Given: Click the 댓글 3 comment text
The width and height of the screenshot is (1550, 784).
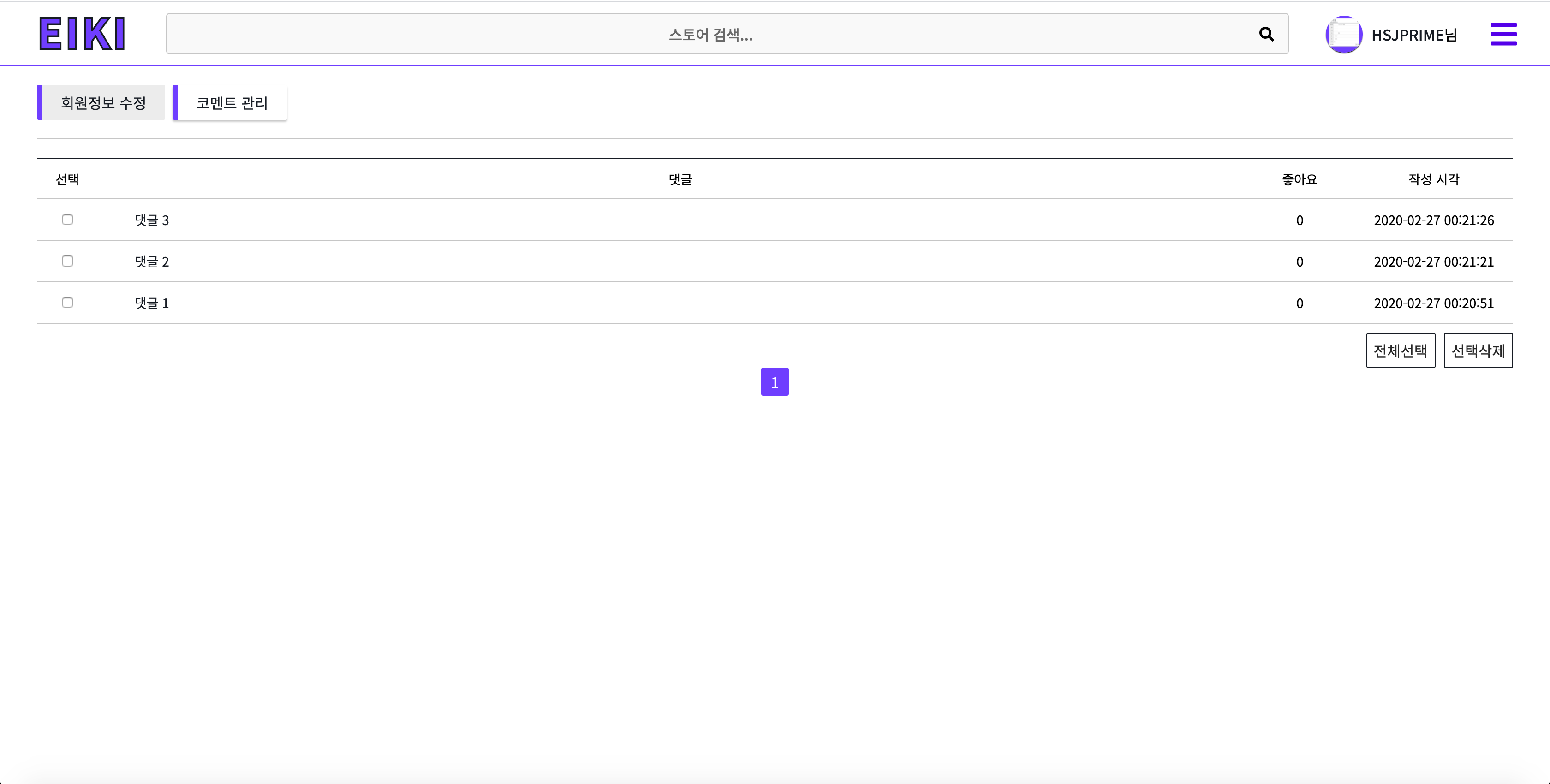Looking at the screenshot, I should tap(152, 220).
